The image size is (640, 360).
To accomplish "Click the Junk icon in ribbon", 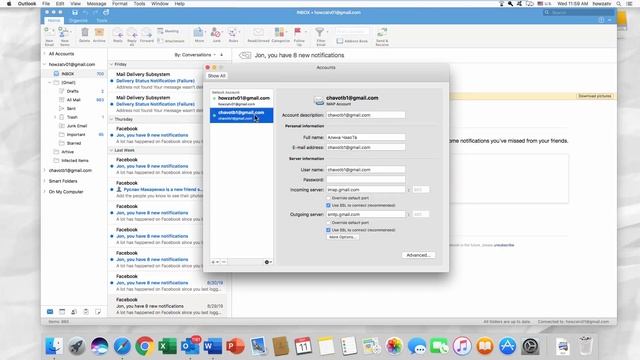I will click(216, 33).
